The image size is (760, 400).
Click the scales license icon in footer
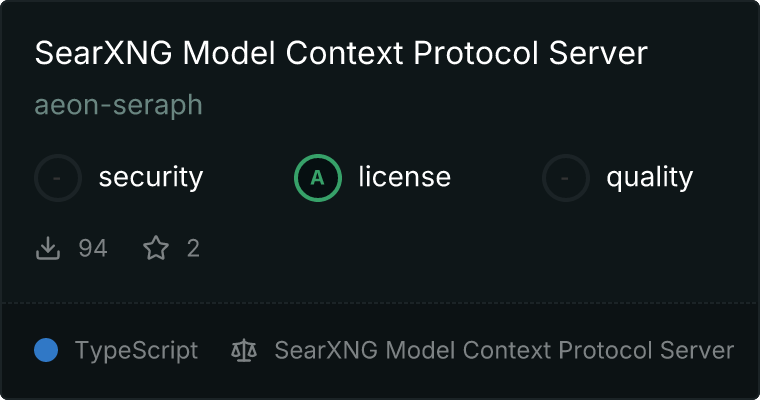click(244, 351)
